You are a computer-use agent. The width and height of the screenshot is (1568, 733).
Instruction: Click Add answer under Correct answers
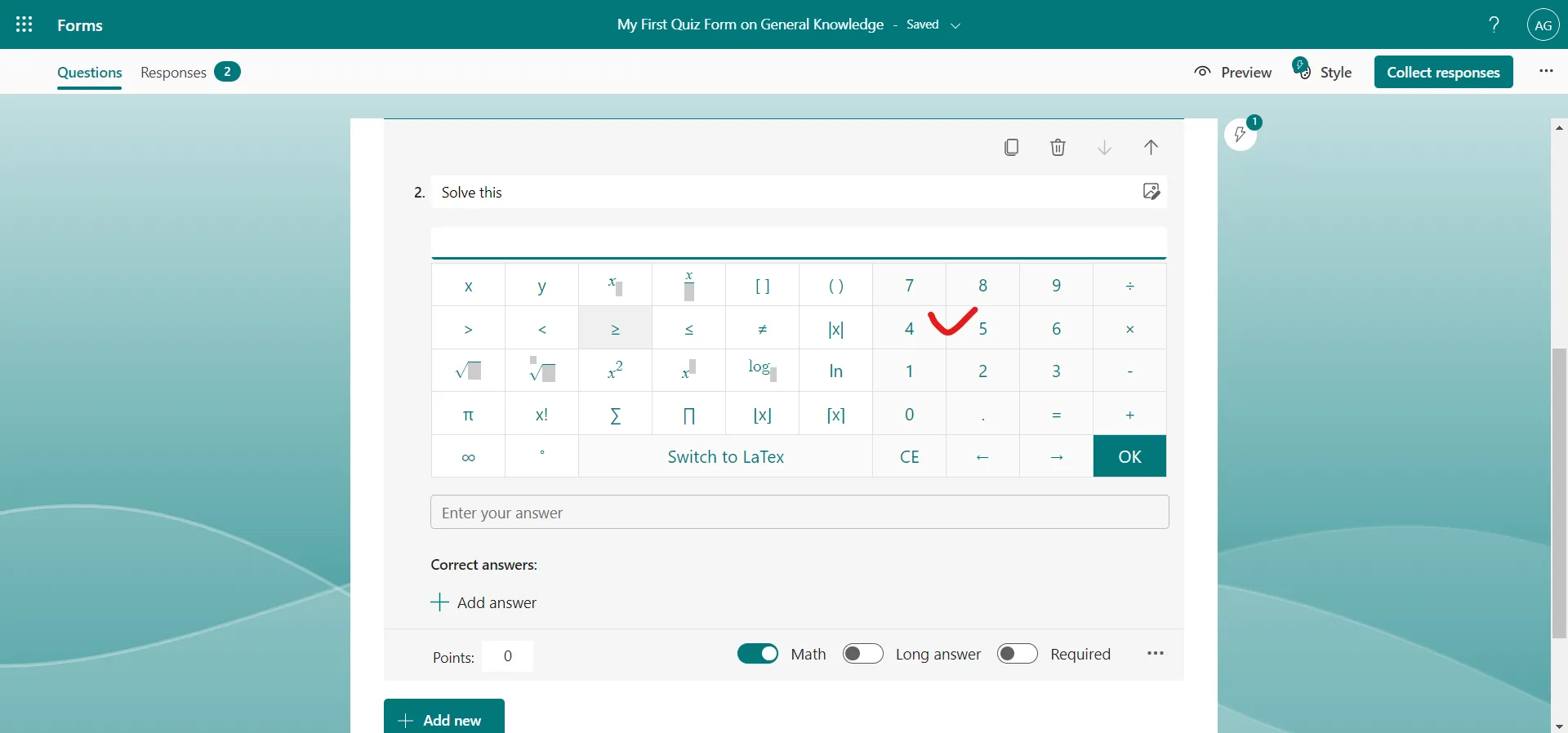click(483, 602)
